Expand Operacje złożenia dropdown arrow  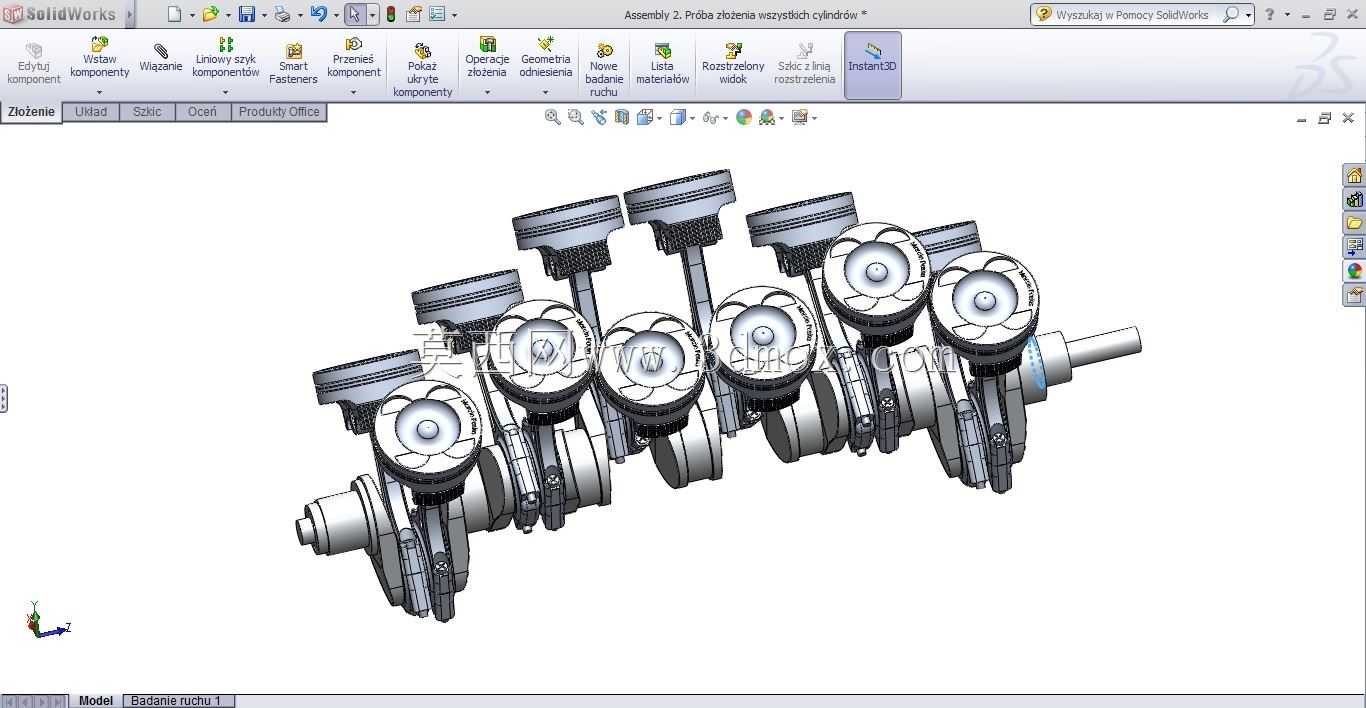(487, 92)
